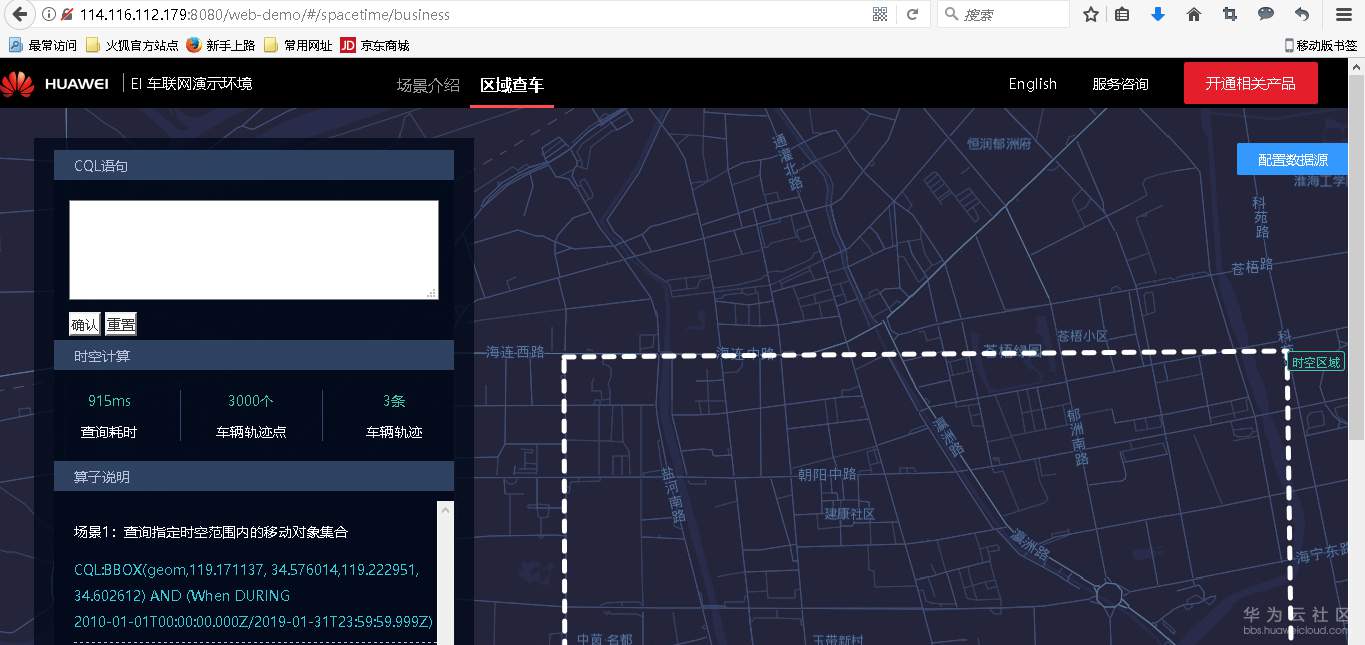The image size is (1365, 645).
Task: Click the page reload icon
Action: 912,15
